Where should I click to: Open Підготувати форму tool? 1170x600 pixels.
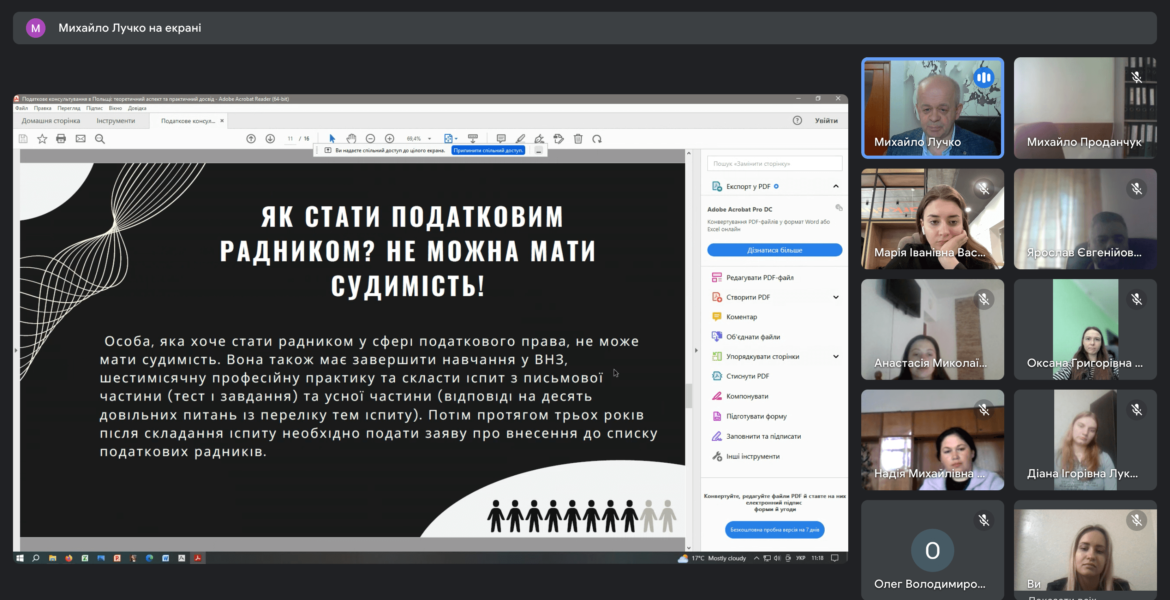[x=748, y=416]
